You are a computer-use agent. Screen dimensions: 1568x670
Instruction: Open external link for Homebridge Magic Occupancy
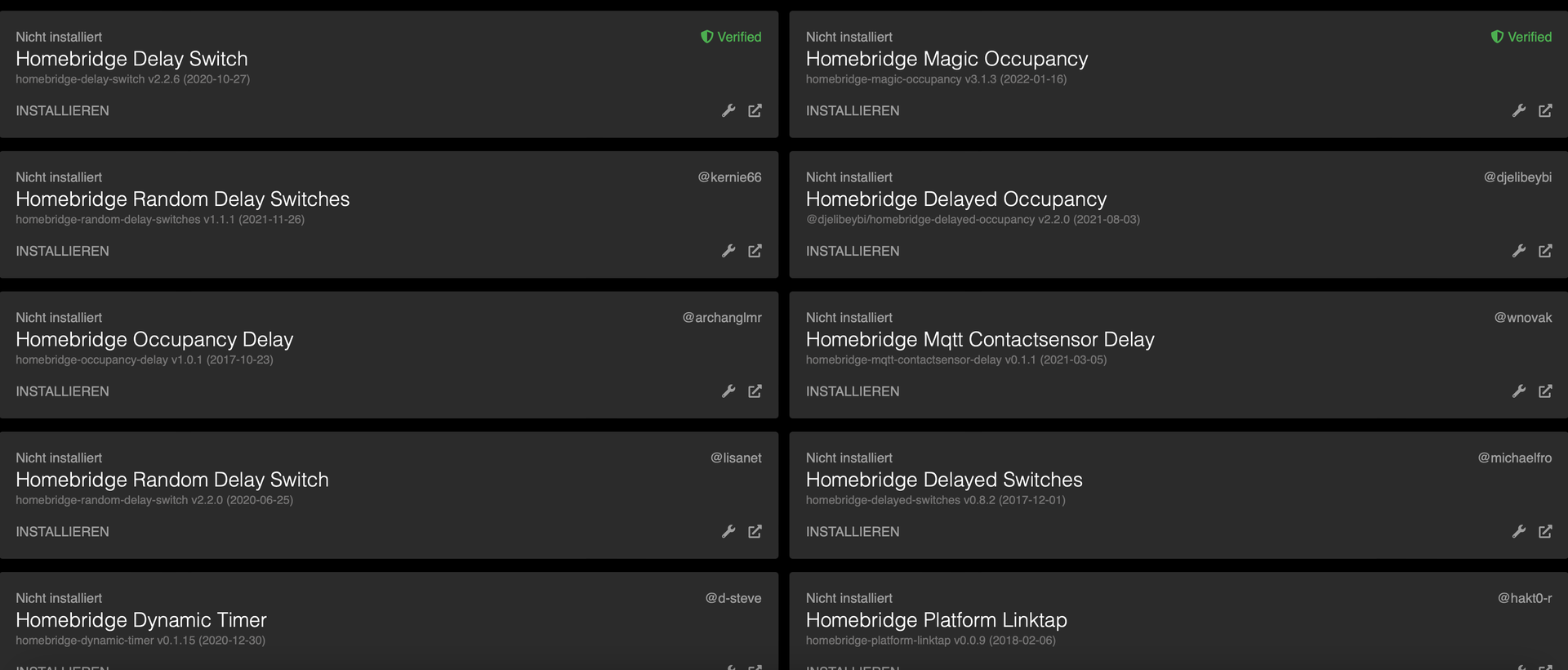click(x=1545, y=110)
